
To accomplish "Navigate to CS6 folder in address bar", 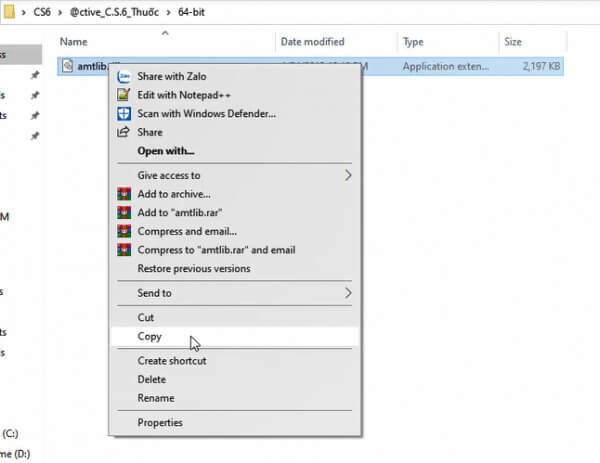I will point(45,13).
